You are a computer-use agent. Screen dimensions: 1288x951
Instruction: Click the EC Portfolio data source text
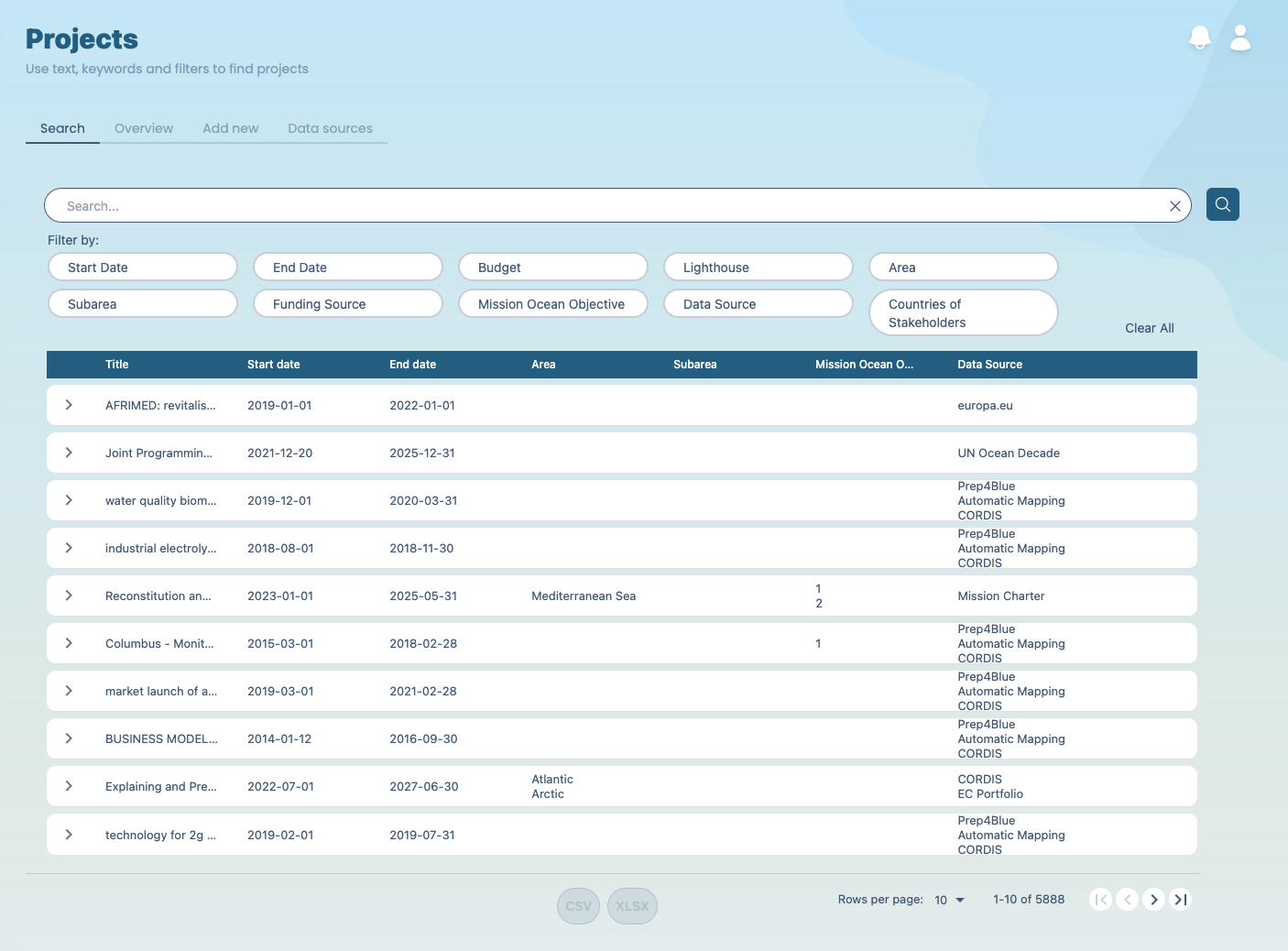coord(990,794)
